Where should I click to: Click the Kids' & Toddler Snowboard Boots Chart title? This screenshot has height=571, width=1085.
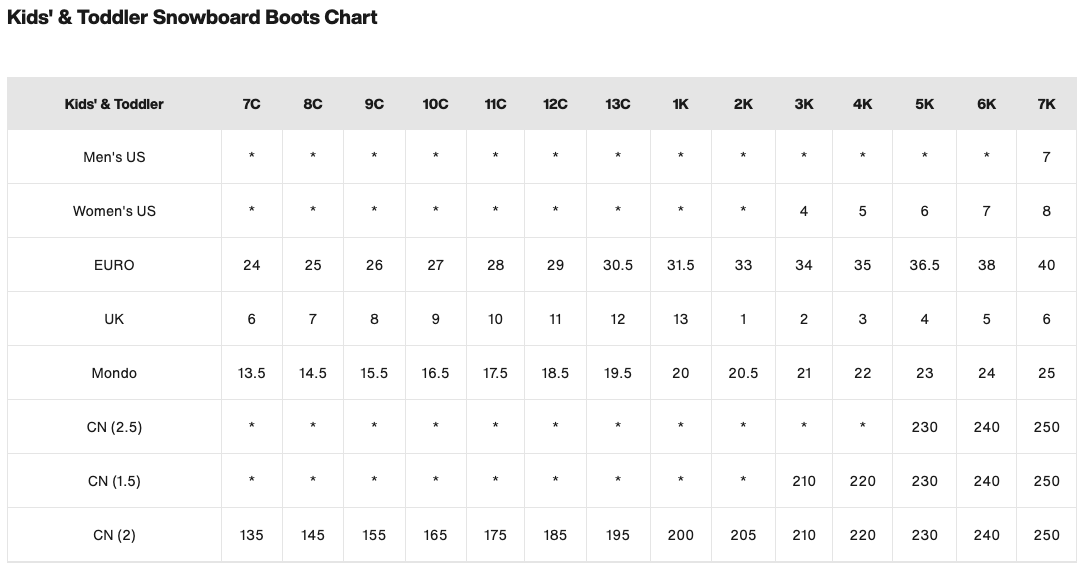pyautogui.click(x=192, y=18)
